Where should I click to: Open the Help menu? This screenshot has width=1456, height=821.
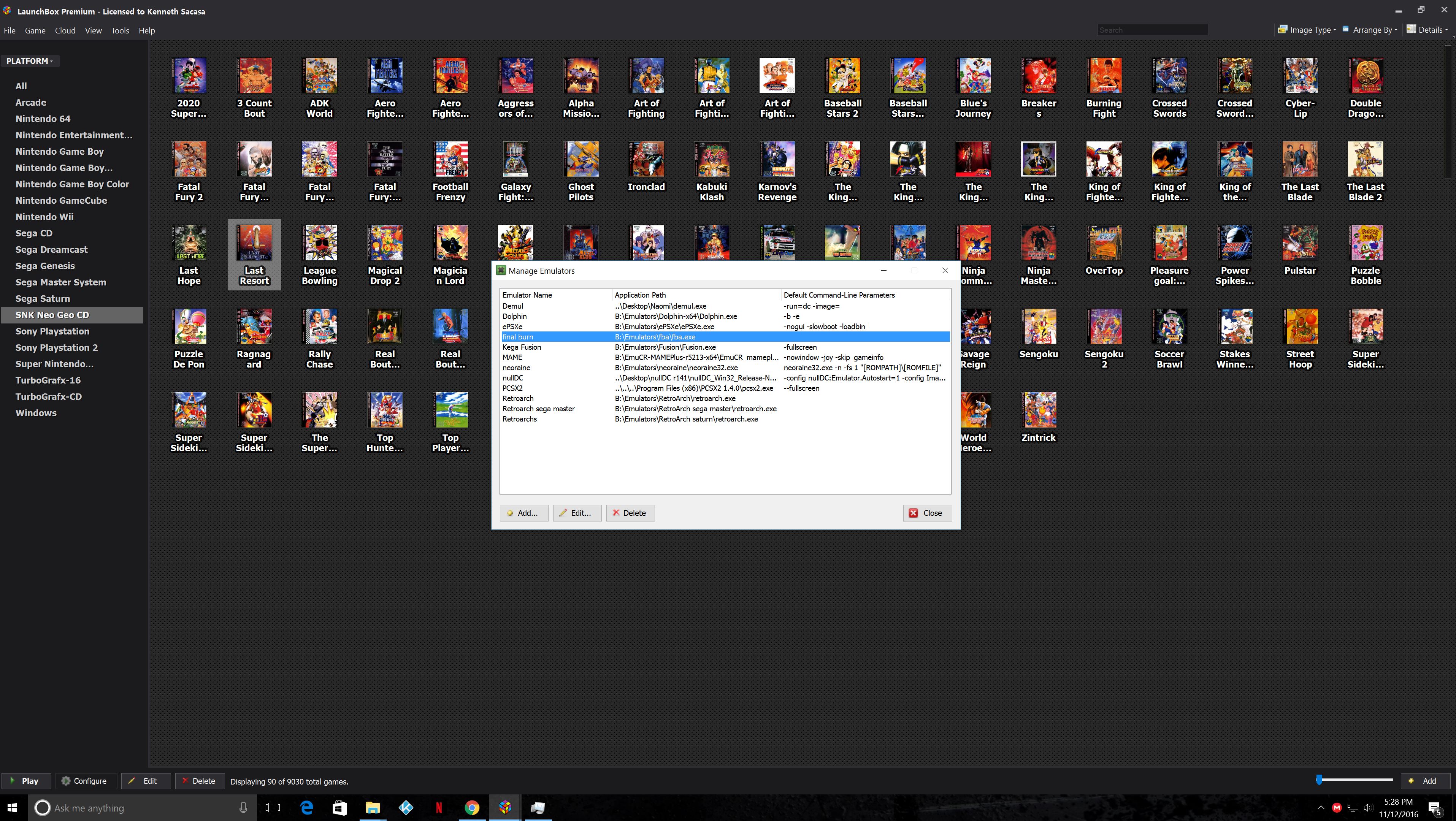(x=146, y=30)
